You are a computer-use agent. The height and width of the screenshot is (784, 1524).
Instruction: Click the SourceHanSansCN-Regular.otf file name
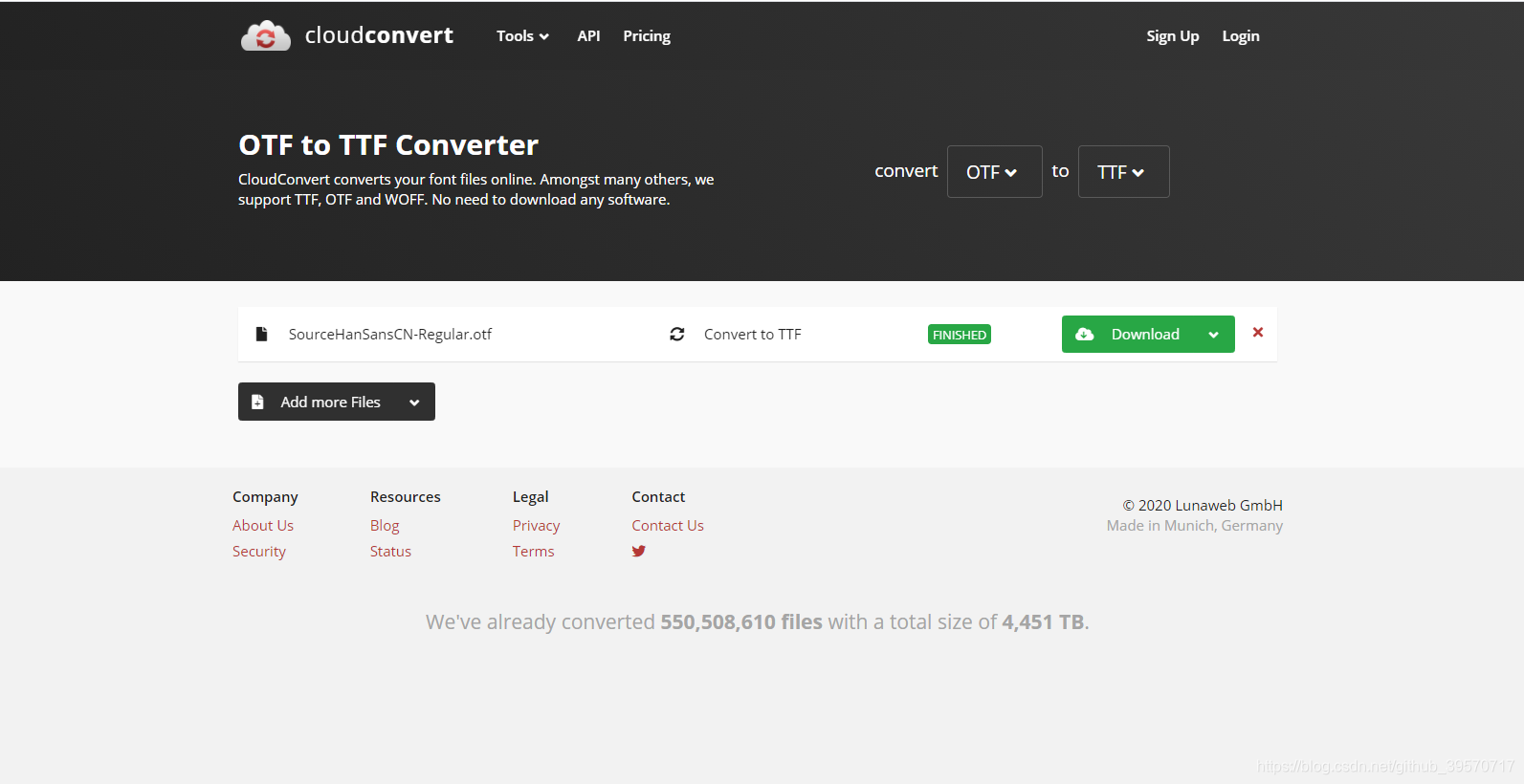(x=390, y=334)
